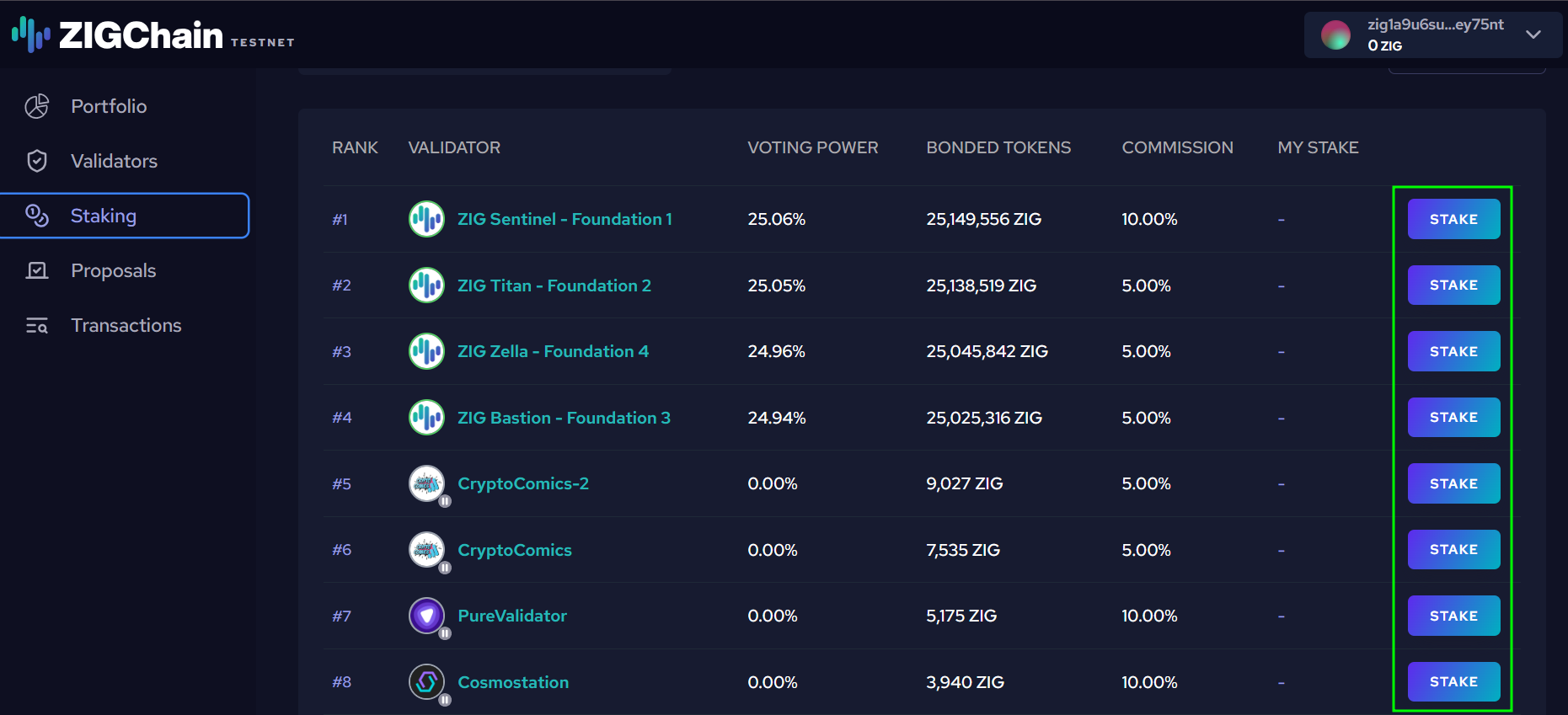Stake with ZIG Sentinel - Foundation 1
Image resolution: width=1568 pixels, height=715 pixels.
pyautogui.click(x=1453, y=219)
